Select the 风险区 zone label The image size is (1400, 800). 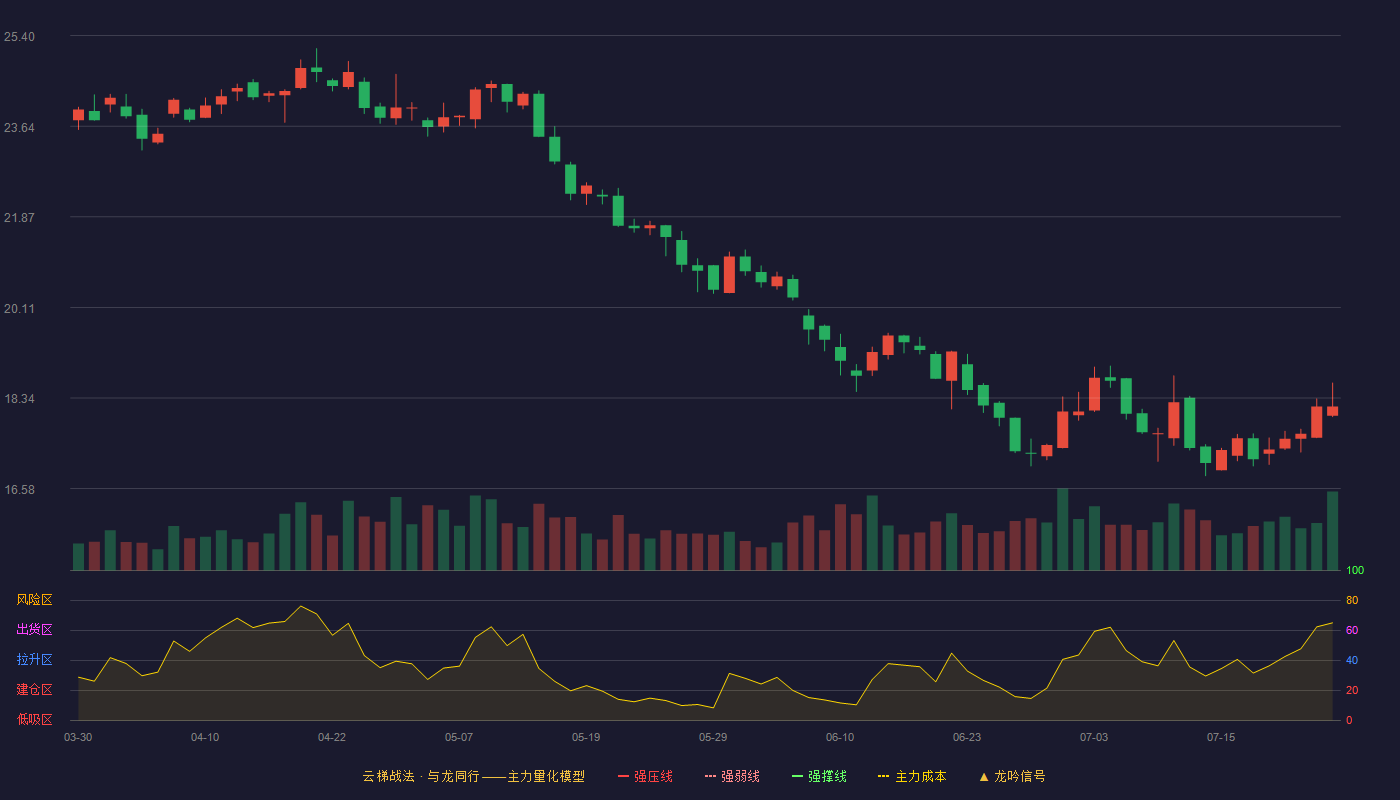[34, 600]
